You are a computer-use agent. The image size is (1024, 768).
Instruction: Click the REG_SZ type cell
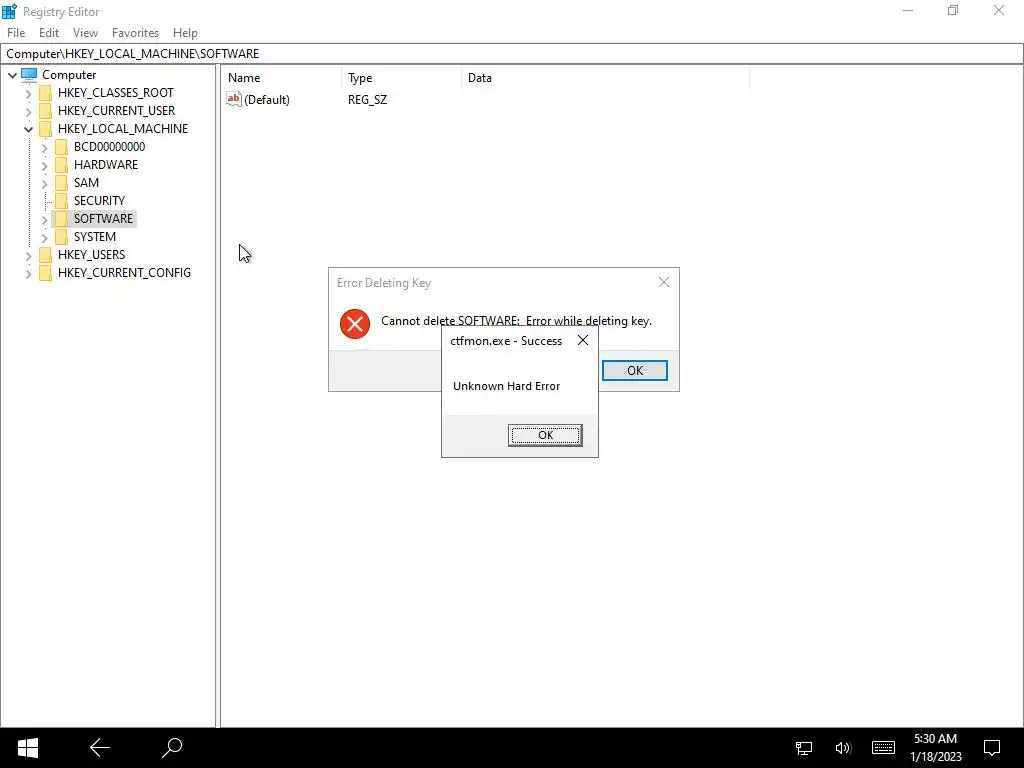tap(367, 99)
